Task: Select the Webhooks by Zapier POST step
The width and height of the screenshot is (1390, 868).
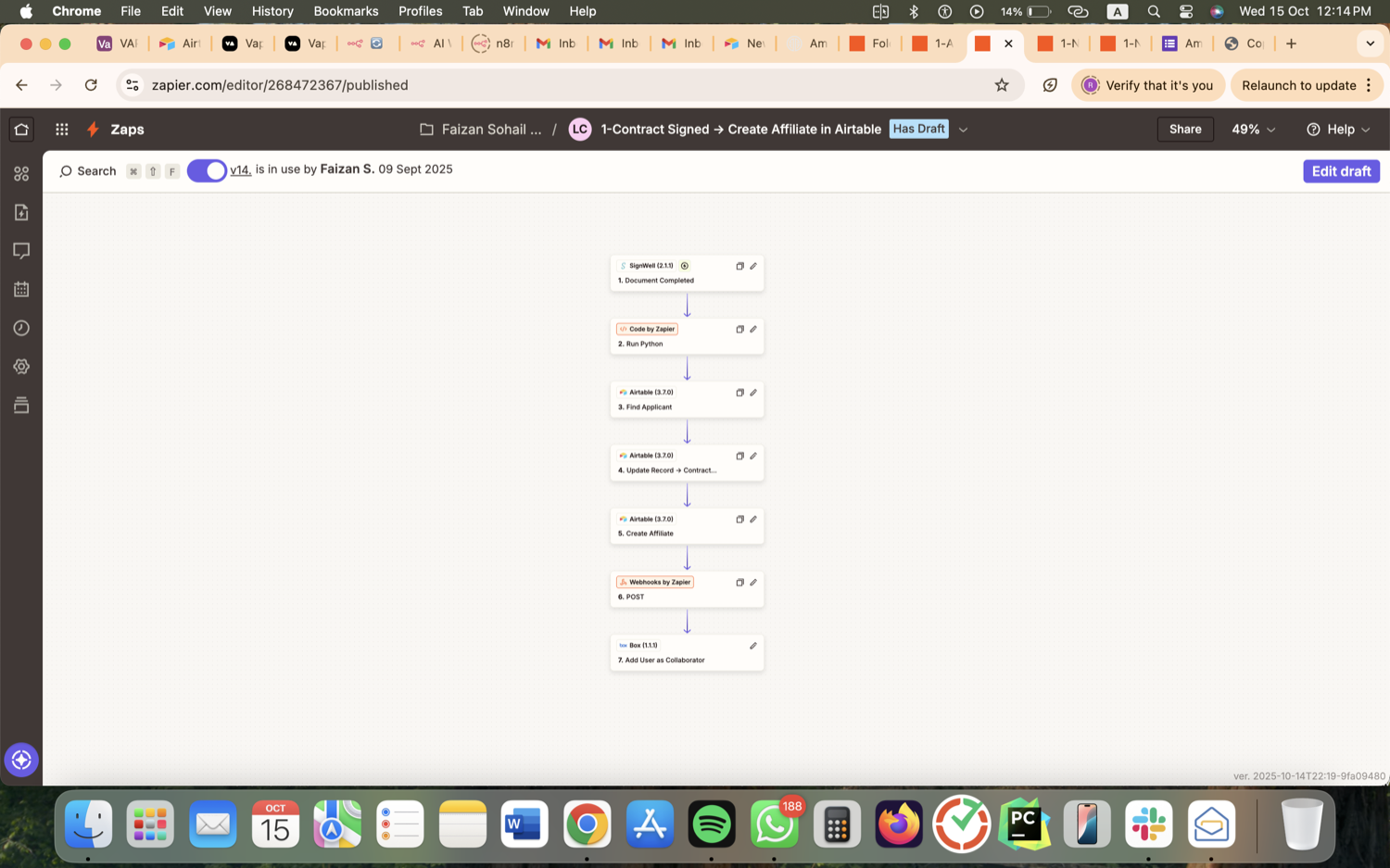Action: (x=687, y=589)
